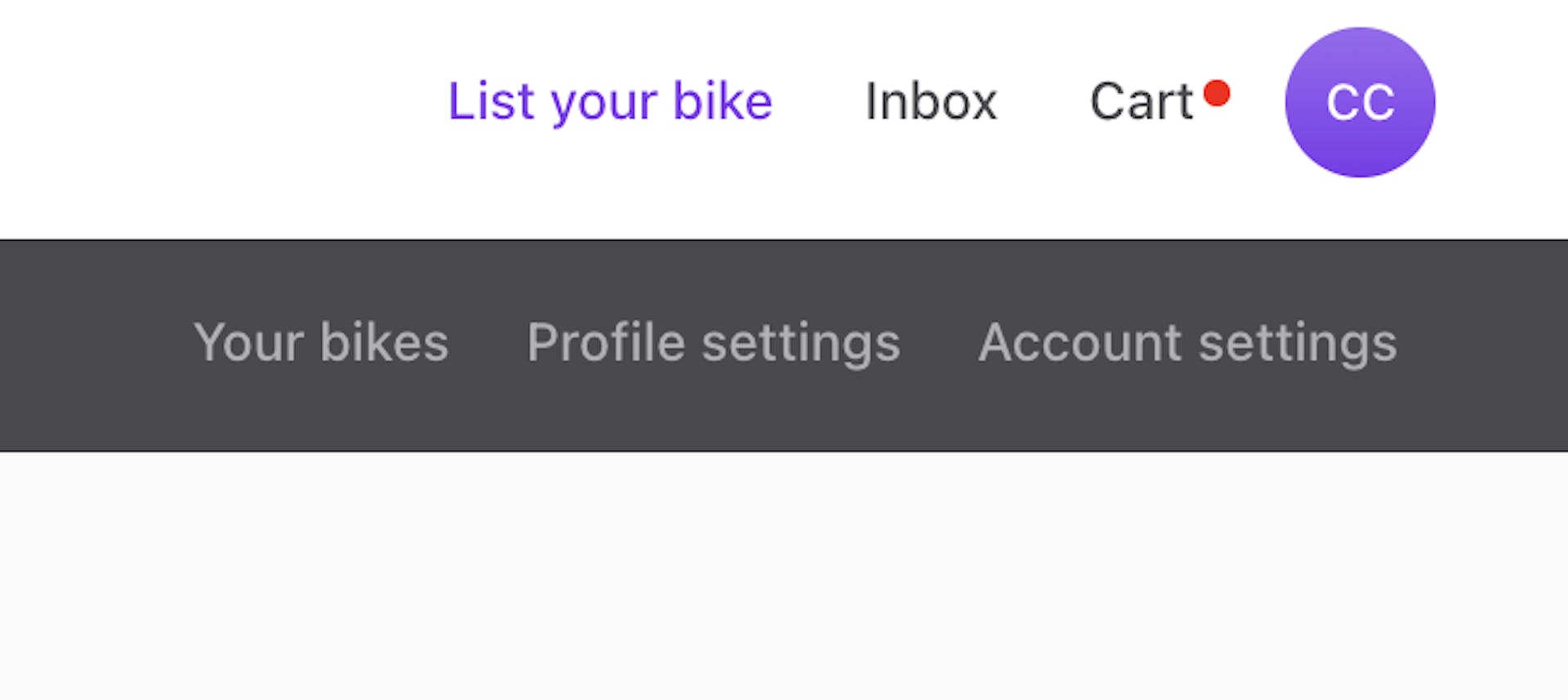Open Account settings in the dark bar

pyautogui.click(x=1187, y=342)
